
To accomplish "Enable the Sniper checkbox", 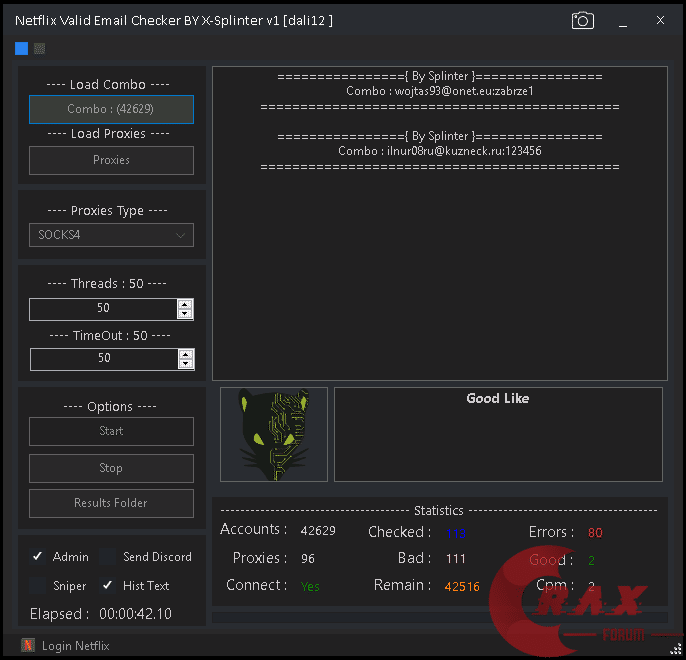I will click(38, 585).
